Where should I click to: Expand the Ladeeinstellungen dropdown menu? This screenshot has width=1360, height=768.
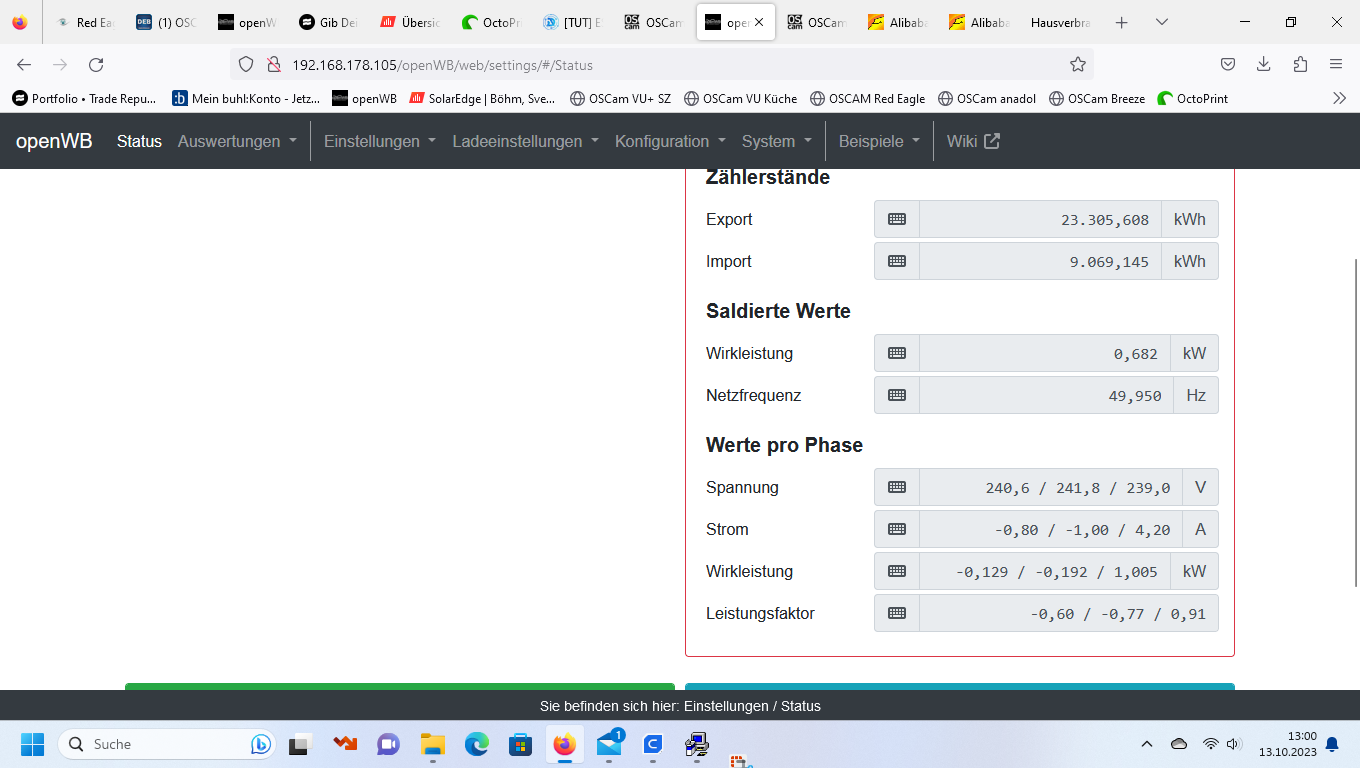point(526,141)
